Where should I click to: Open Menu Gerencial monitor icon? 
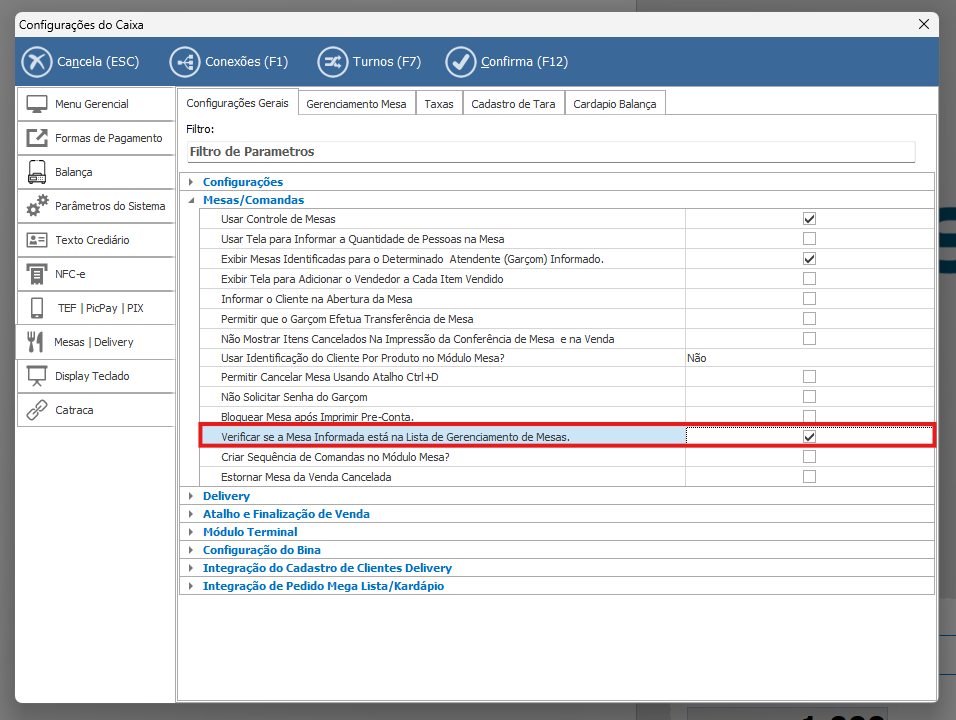(x=37, y=104)
